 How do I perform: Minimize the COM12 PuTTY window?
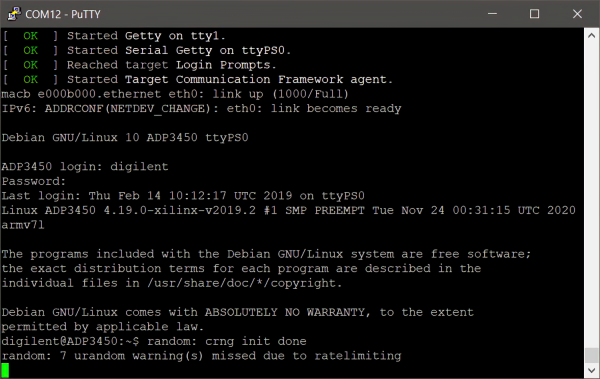click(x=492, y=14)
